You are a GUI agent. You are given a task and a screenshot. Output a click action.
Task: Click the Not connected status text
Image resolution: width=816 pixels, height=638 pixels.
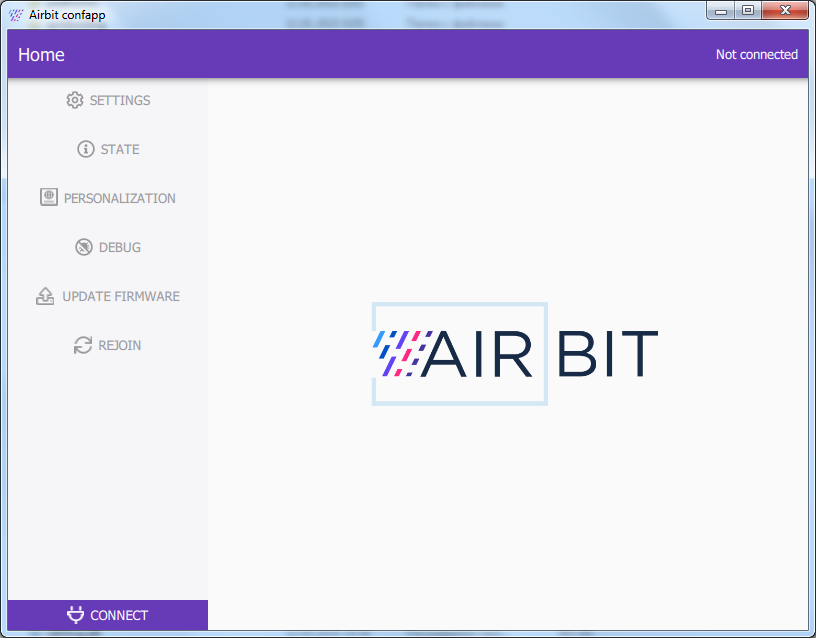(757, 55)
